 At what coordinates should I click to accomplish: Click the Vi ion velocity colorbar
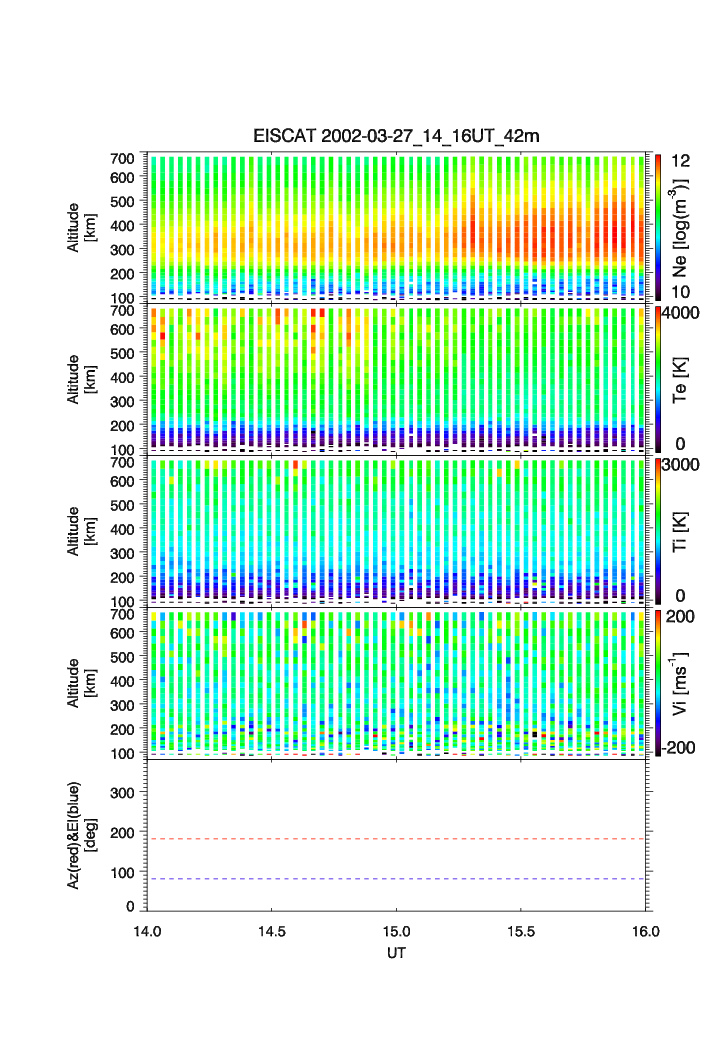pyautogui.click(x=659, y=683)
